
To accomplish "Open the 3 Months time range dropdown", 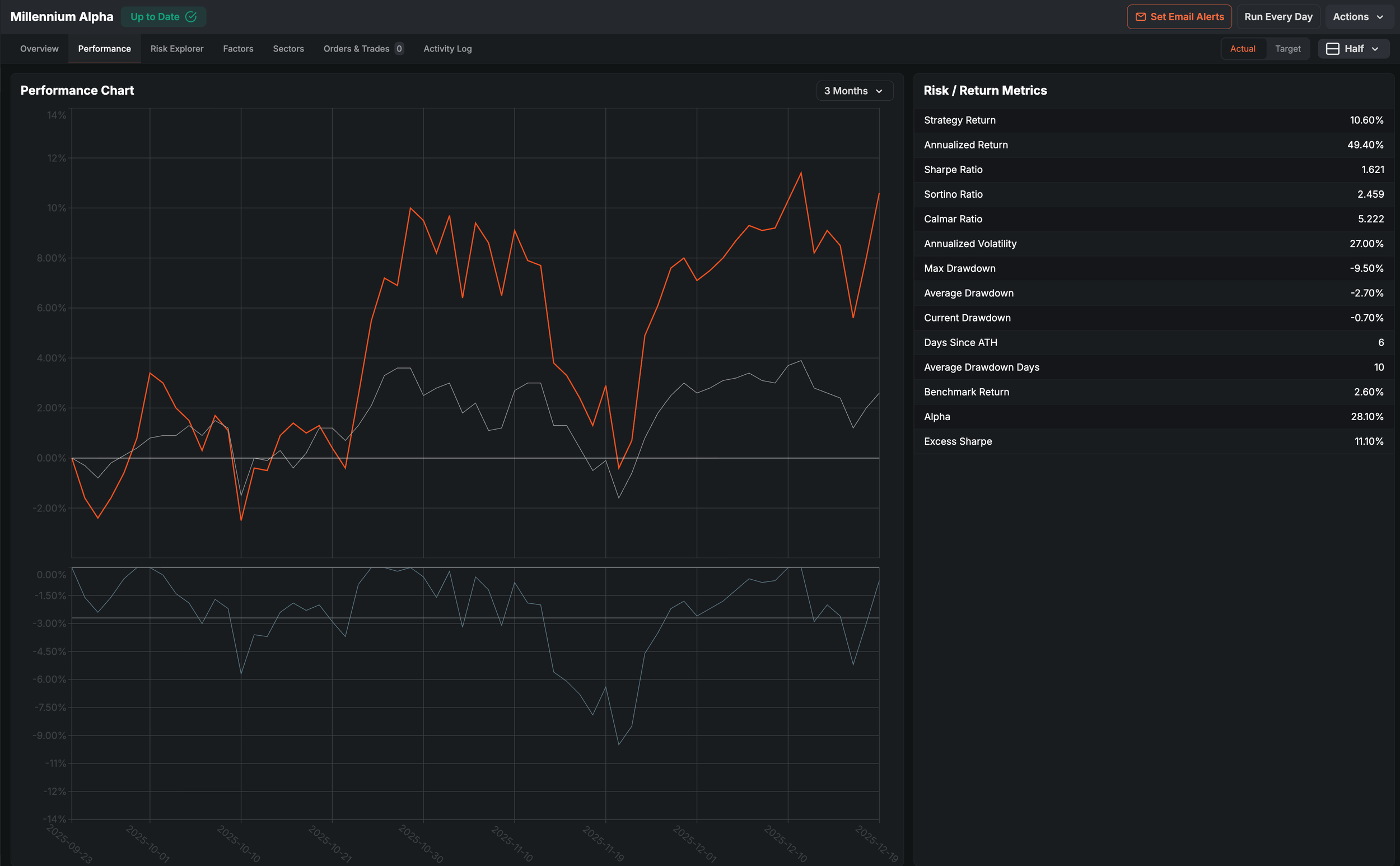I will click(853, 91).
